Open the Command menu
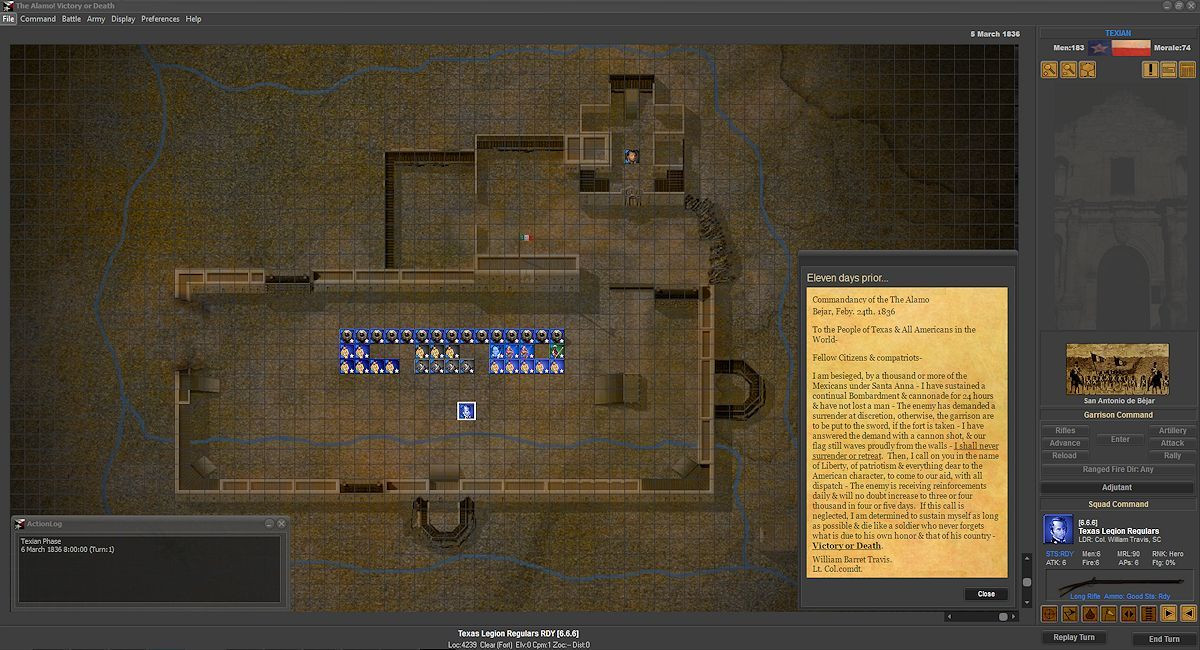Image resolution: width=1200 pixels, height=650 pixels. coord(38,19)
